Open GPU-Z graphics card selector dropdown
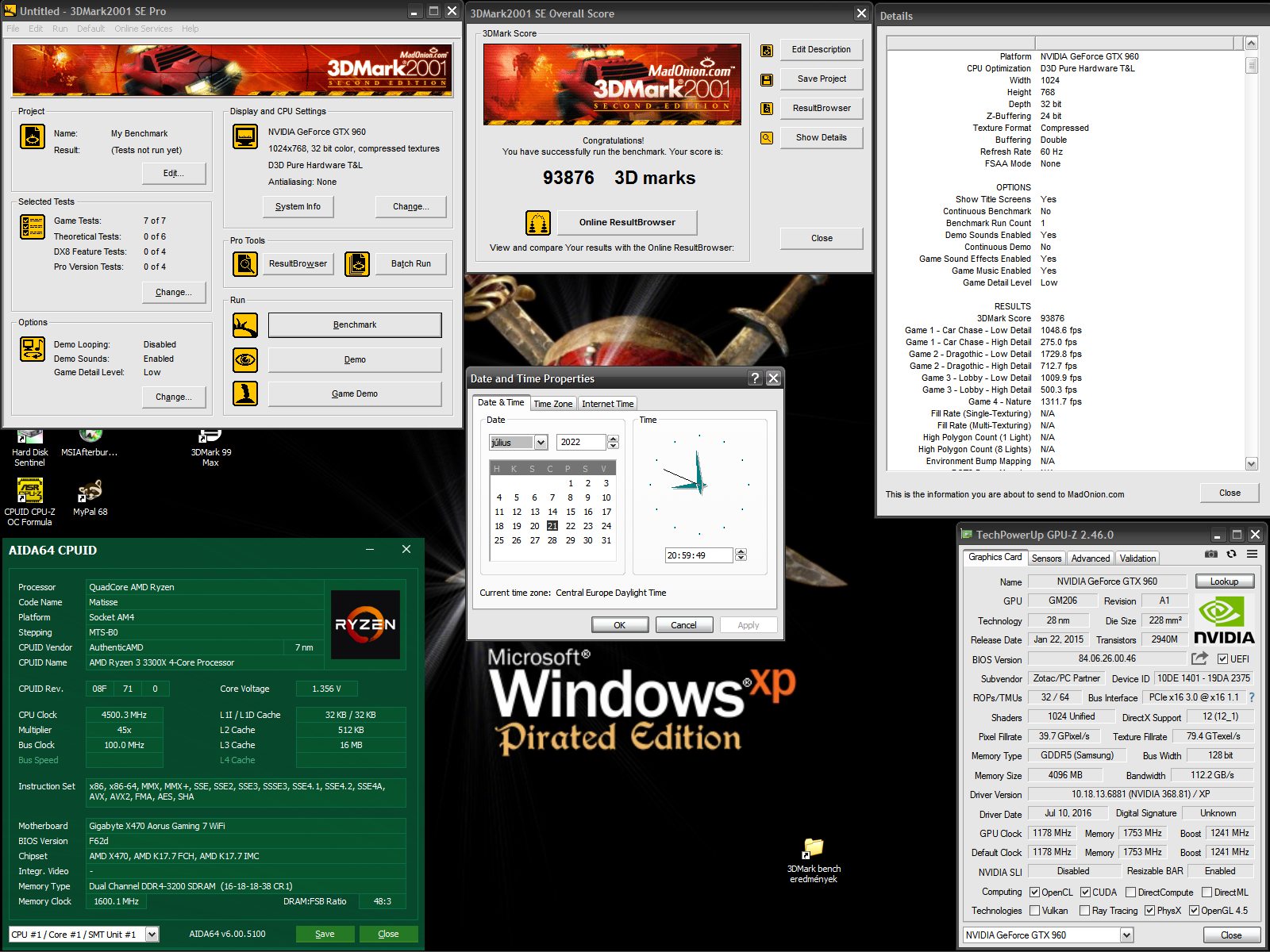 click(x=1126, y=935)
